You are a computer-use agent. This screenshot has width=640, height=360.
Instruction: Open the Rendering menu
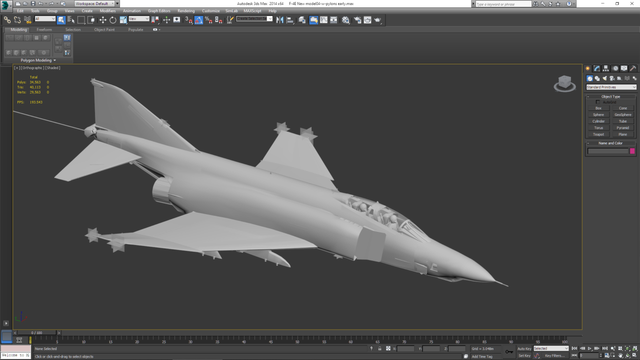pos(186,11)
